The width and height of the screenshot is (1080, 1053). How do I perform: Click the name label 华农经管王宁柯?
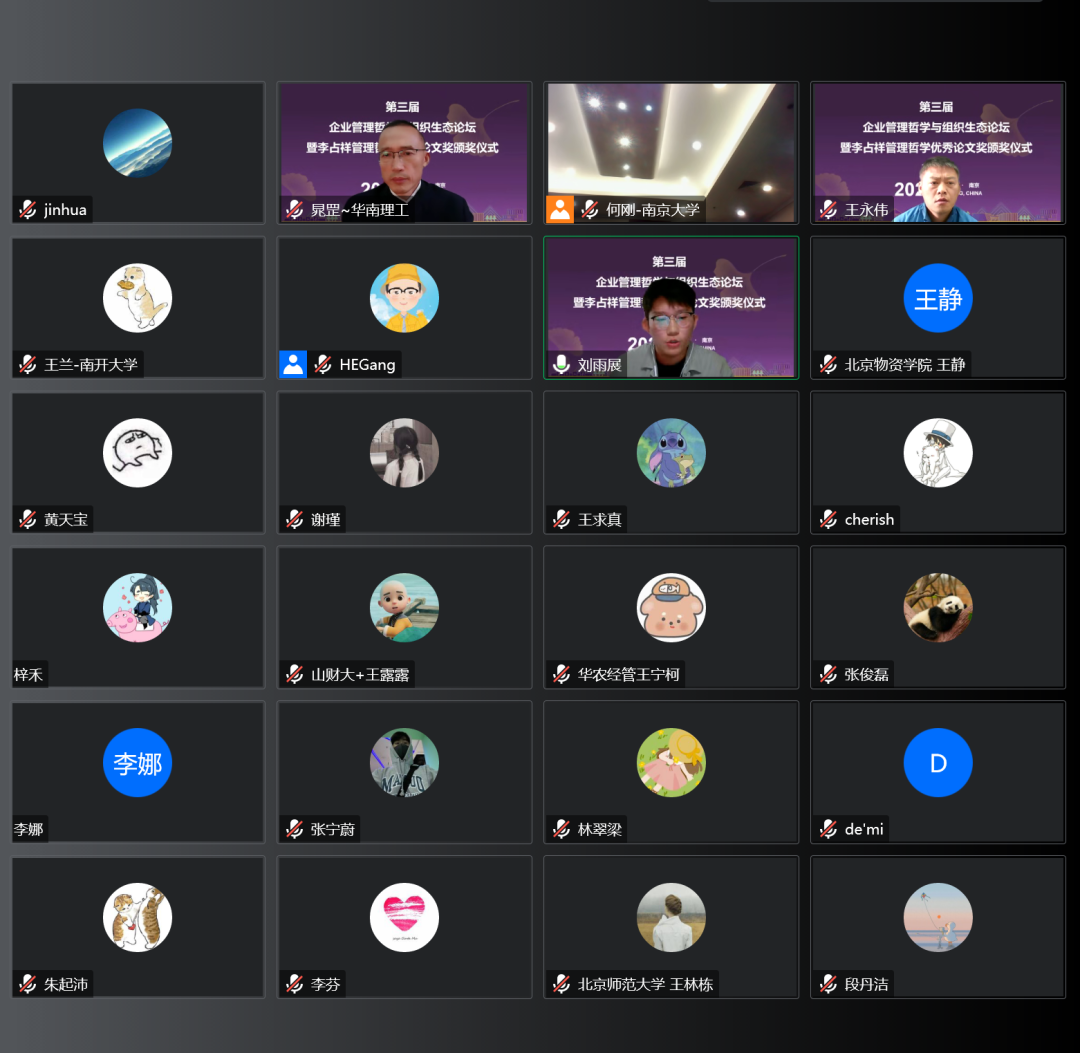point(628,674)
